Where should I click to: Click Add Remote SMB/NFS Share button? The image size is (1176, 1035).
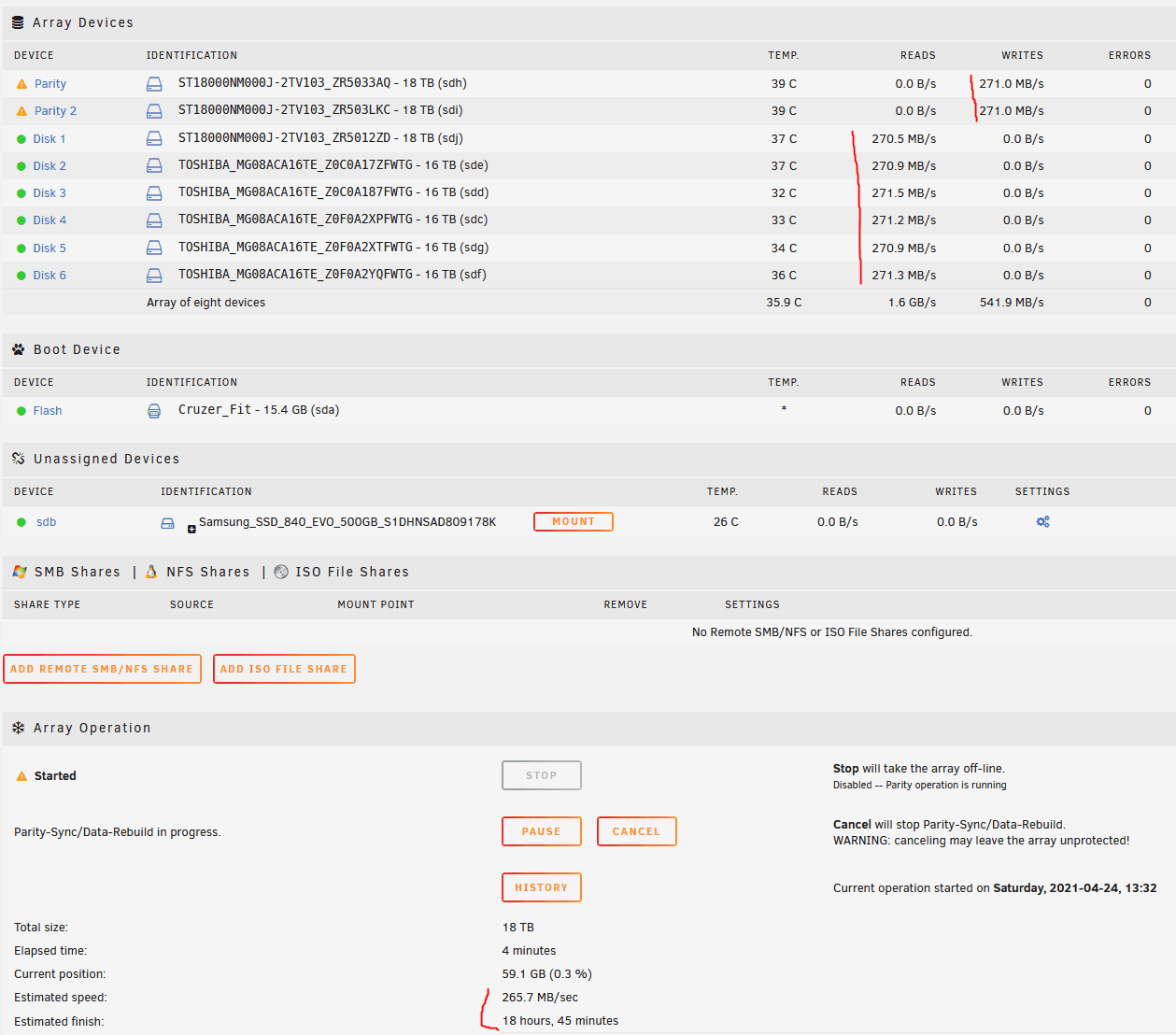[102, 669]
